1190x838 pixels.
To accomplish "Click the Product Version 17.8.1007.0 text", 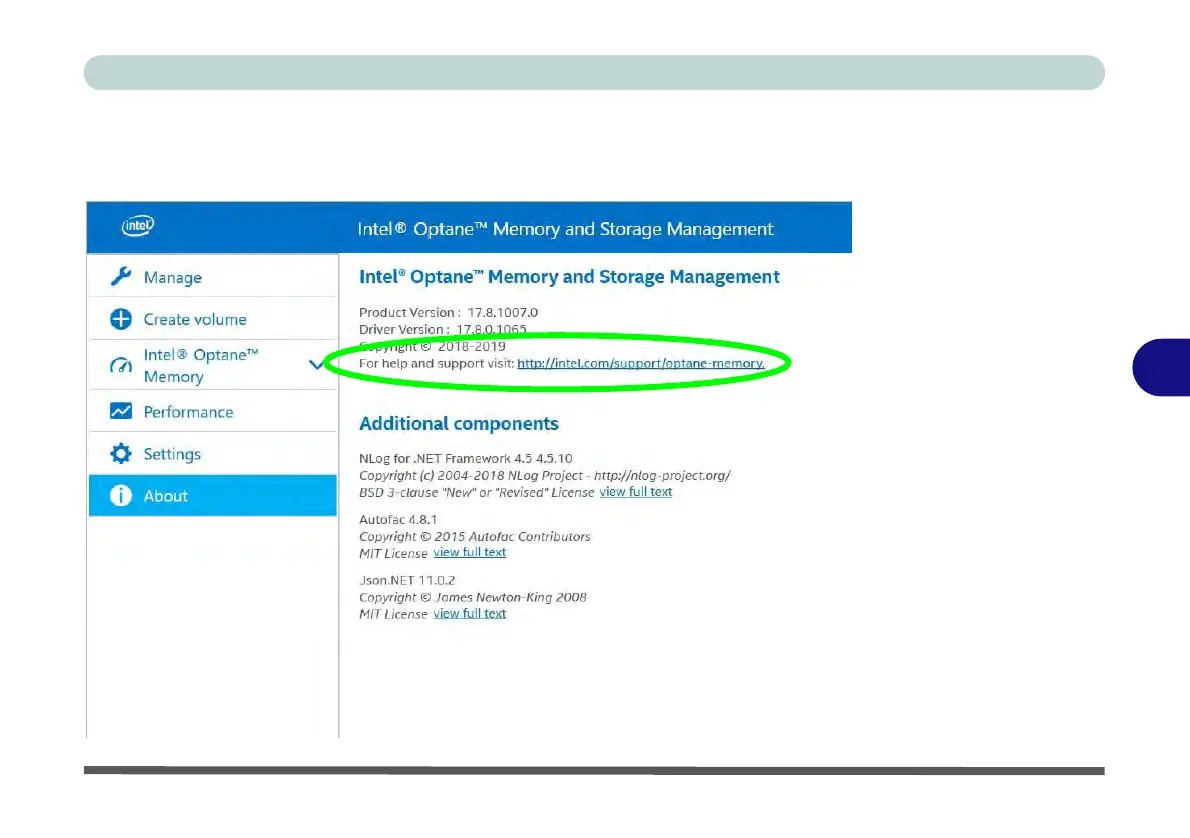I will pyautogui.click(x=449, y=312).
